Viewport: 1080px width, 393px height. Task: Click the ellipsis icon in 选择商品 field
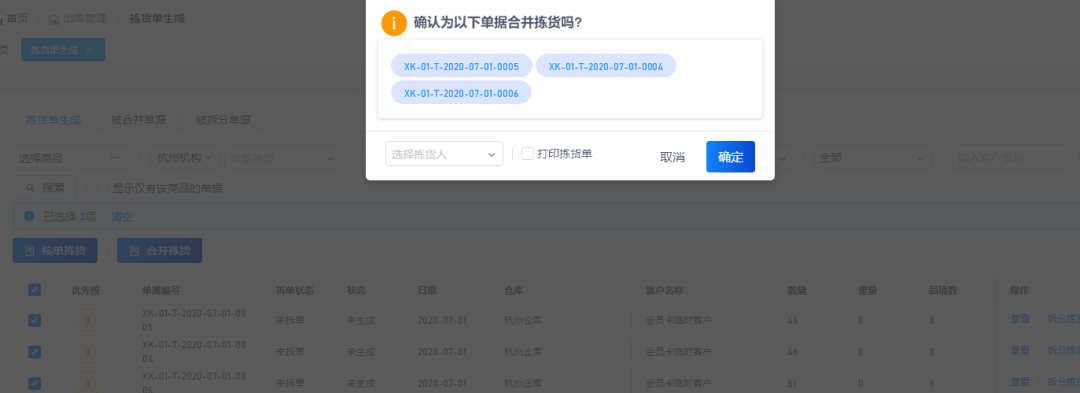tap(115, 158)
